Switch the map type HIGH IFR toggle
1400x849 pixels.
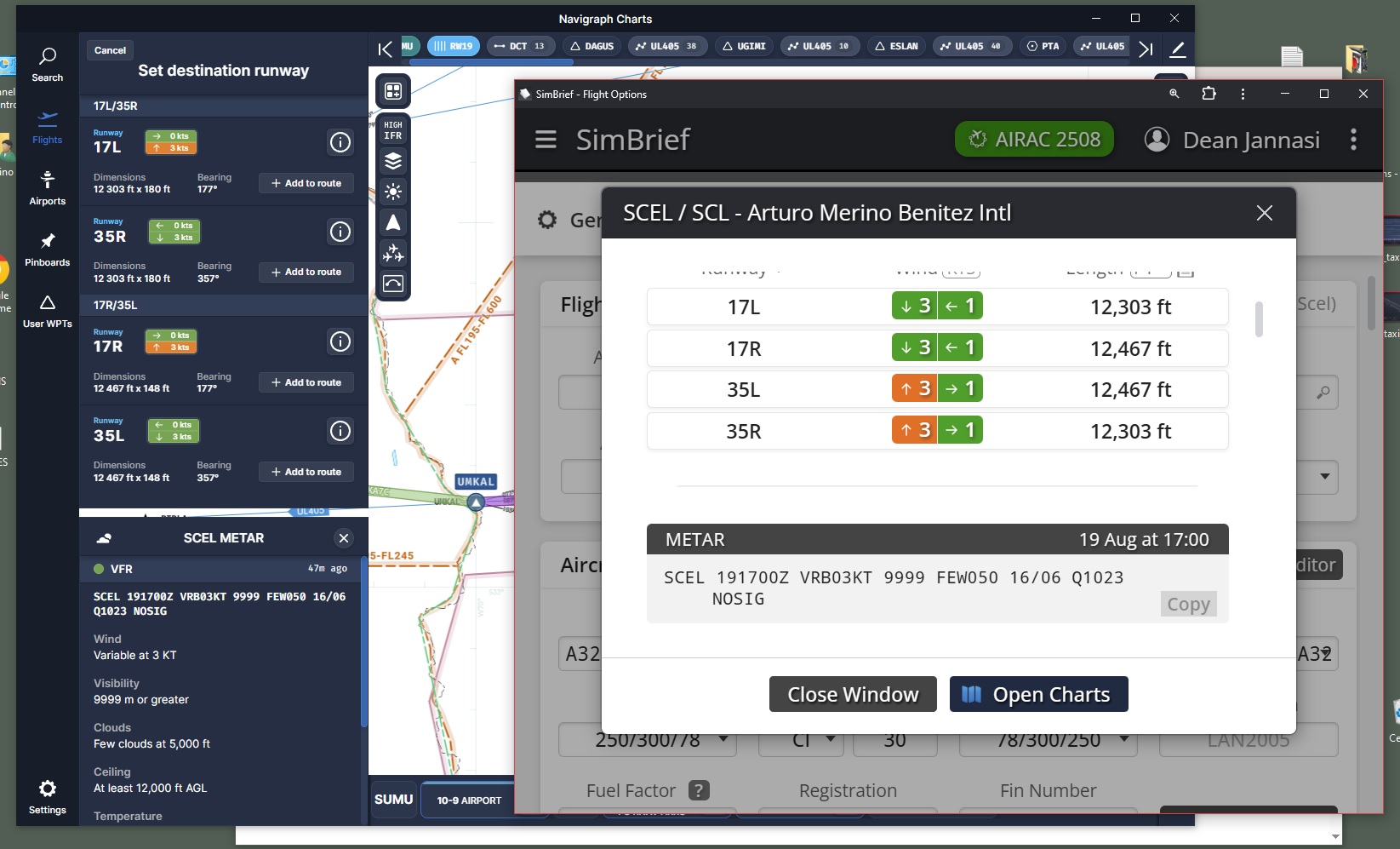(393, 130)
